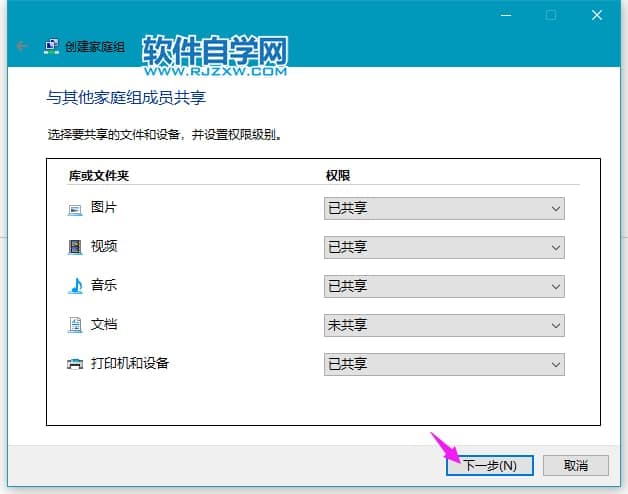Open the 图片 permission dropdown
The image size is (628, 494).
(444, 208)
